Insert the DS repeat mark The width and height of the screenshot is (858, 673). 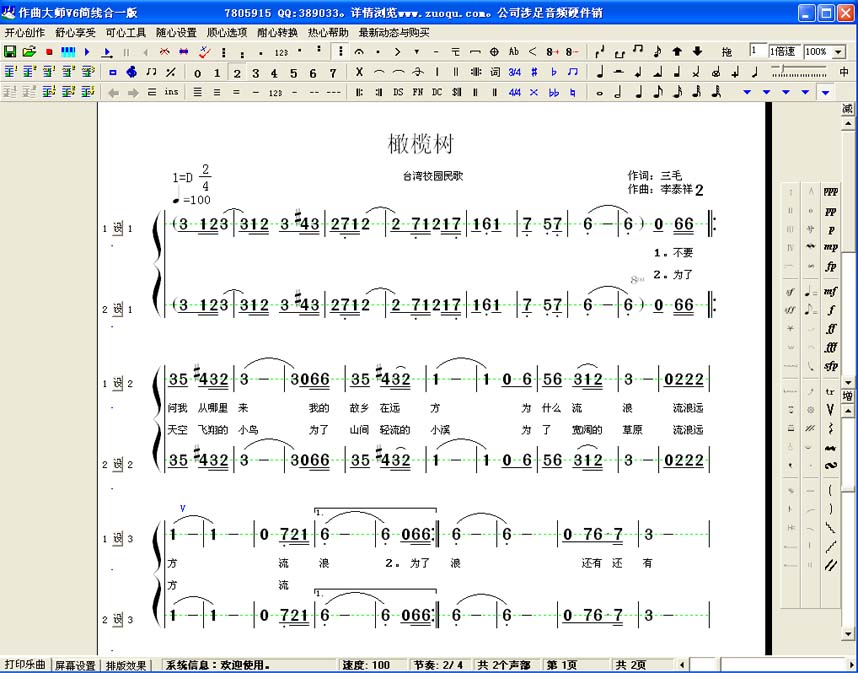[398, 92]
